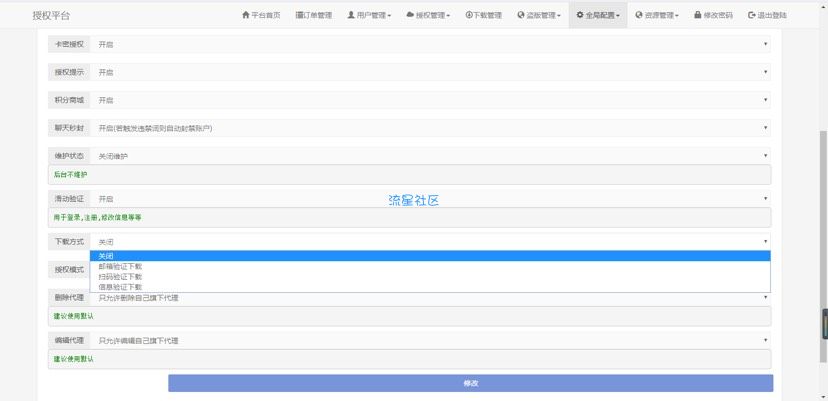Open the 编辑代理 dropdown
This screenshot has width=828, height=401.
coord(430,341)
